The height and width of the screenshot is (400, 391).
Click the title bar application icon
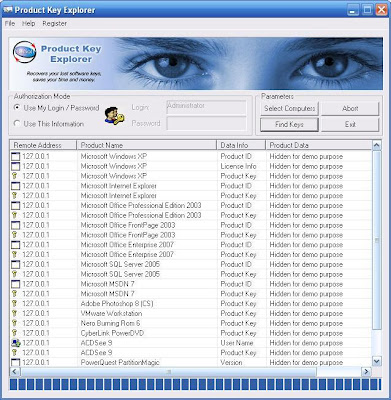point(8,9)
